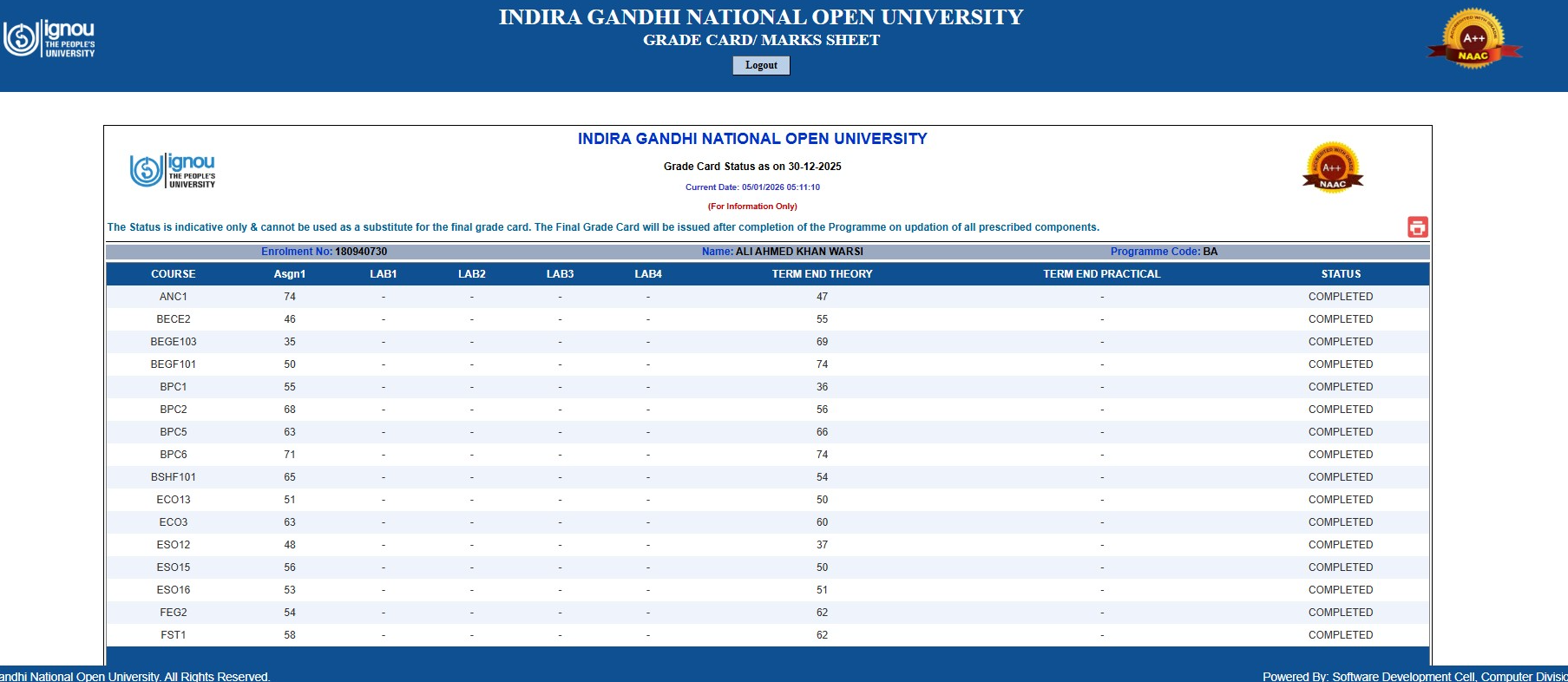Click the blue university title inside the grade card
This screenshot has width=1568, height=682.
(752, 139)
